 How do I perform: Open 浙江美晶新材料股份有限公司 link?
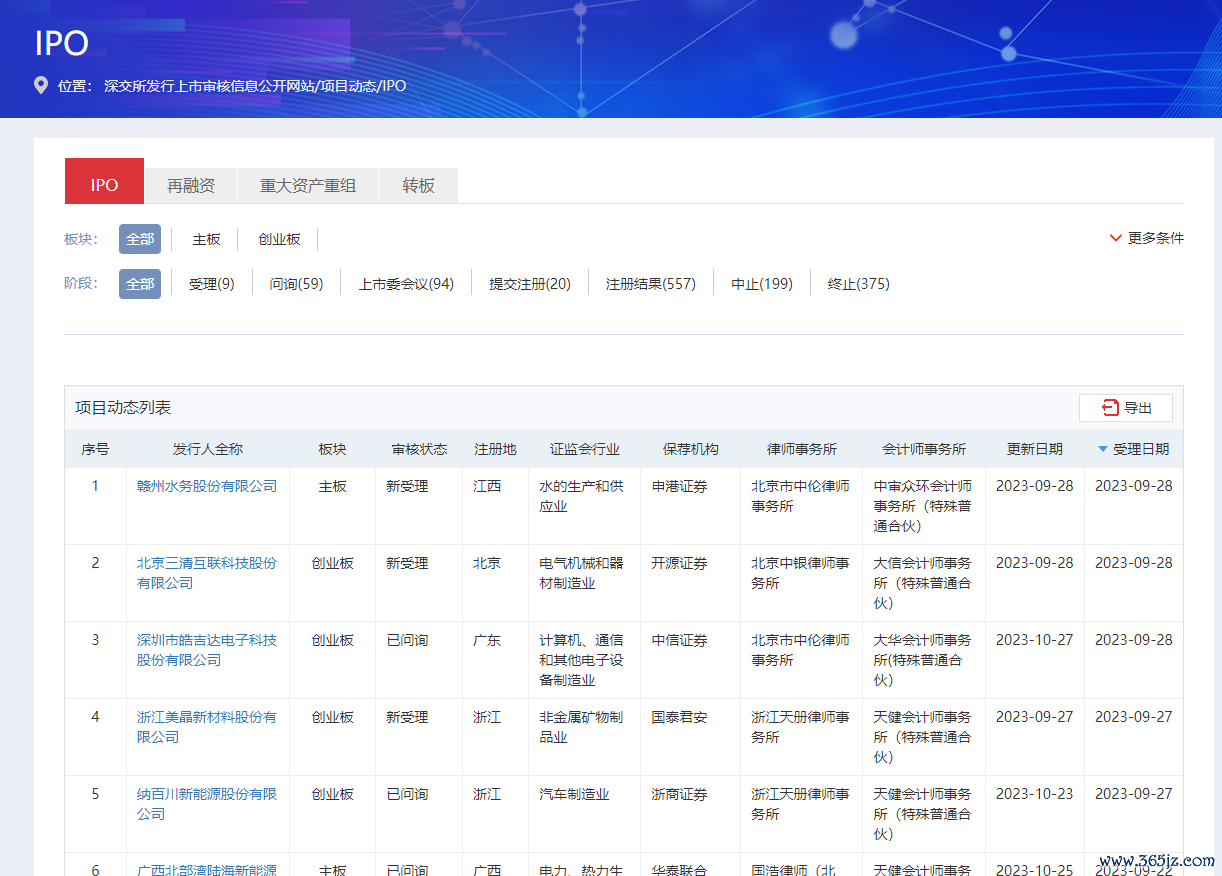pyautogui.click(x=207, y=727)
